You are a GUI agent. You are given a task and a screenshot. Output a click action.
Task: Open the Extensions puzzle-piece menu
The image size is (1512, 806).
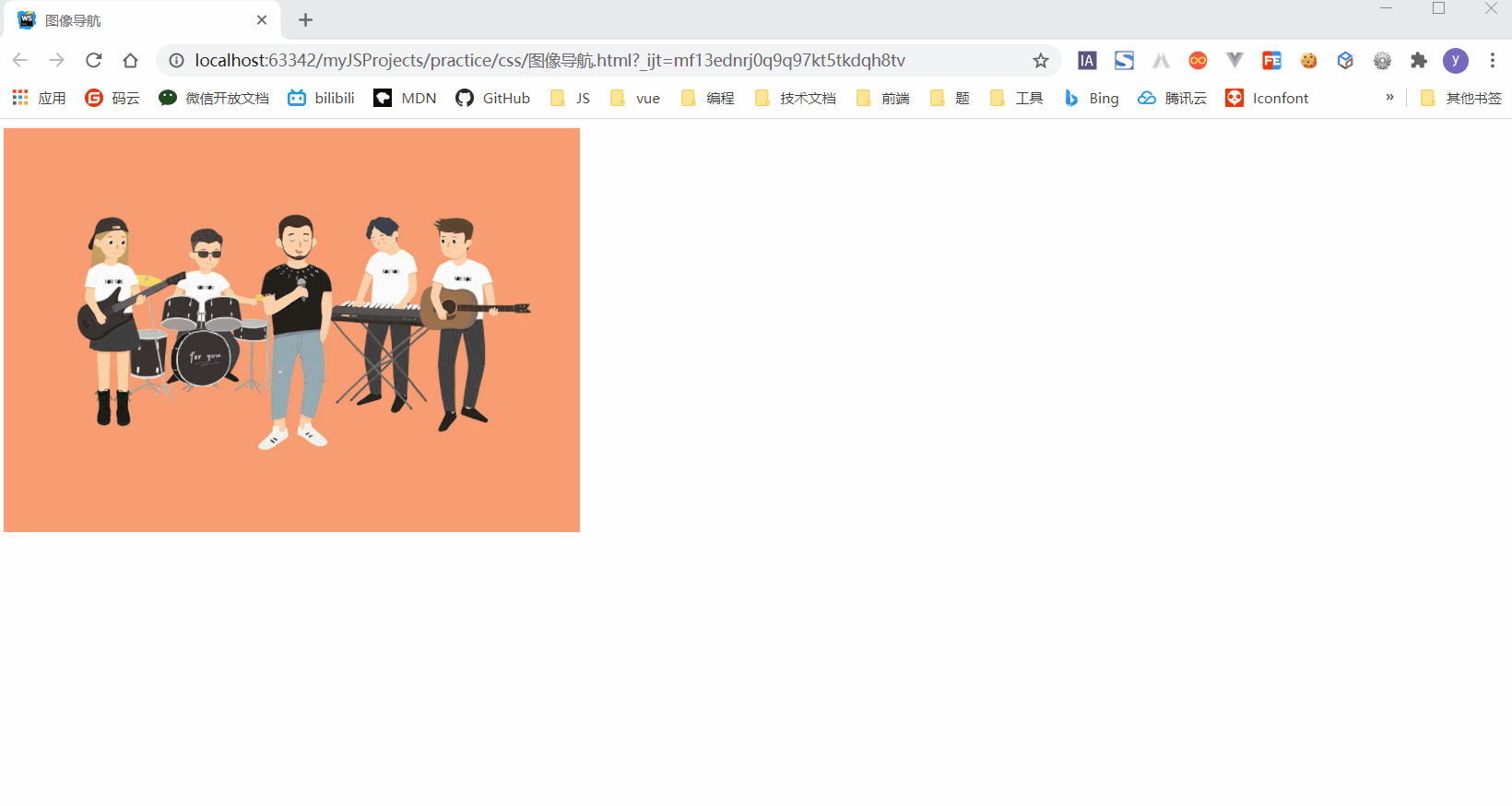coord(1419,61)
